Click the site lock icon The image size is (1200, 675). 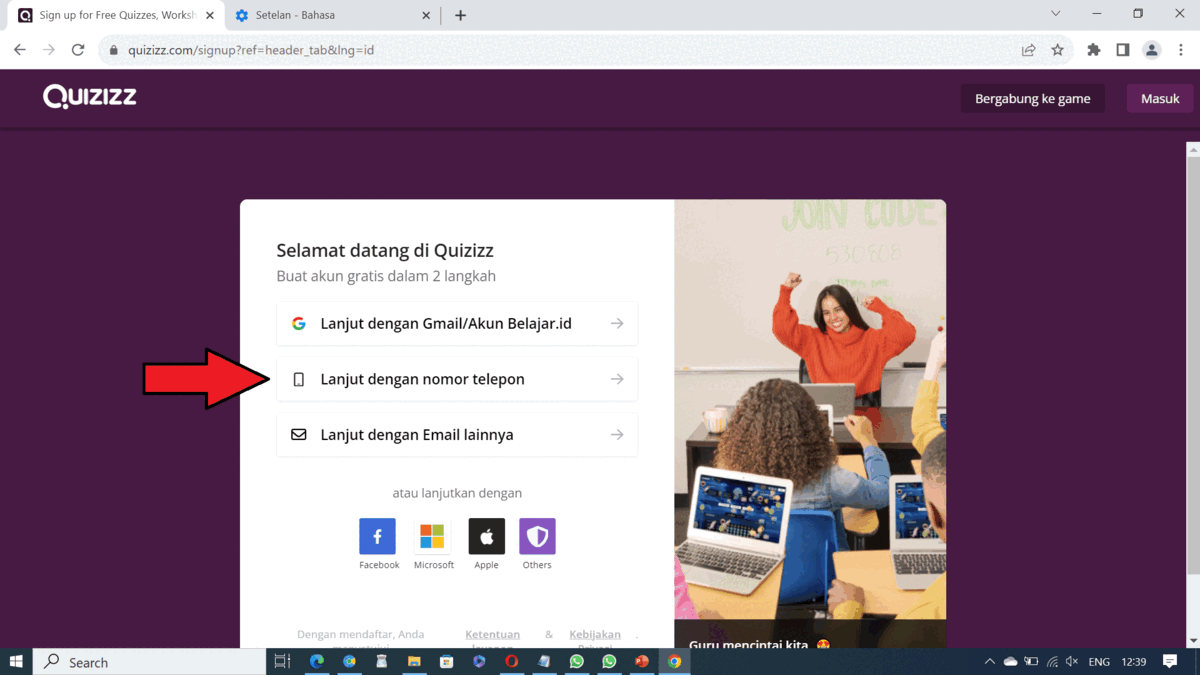coord(113,50)
